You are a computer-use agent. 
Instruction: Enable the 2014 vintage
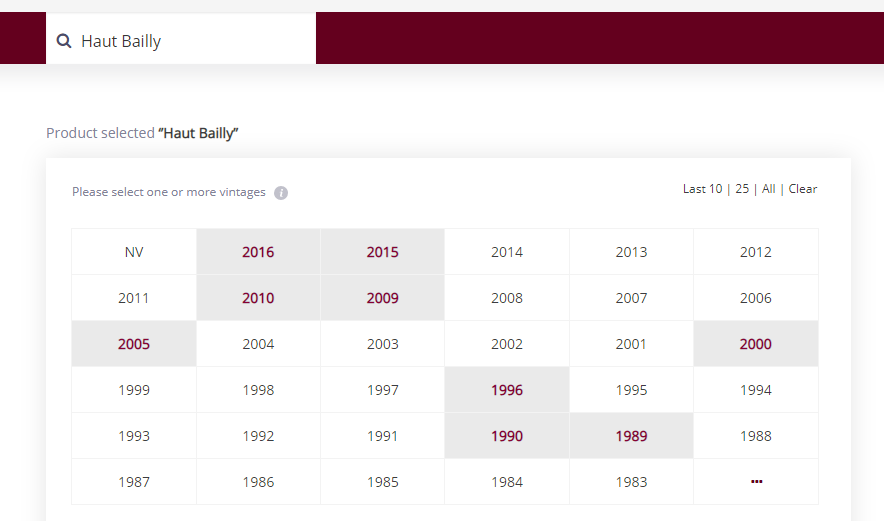coord(507,252)
